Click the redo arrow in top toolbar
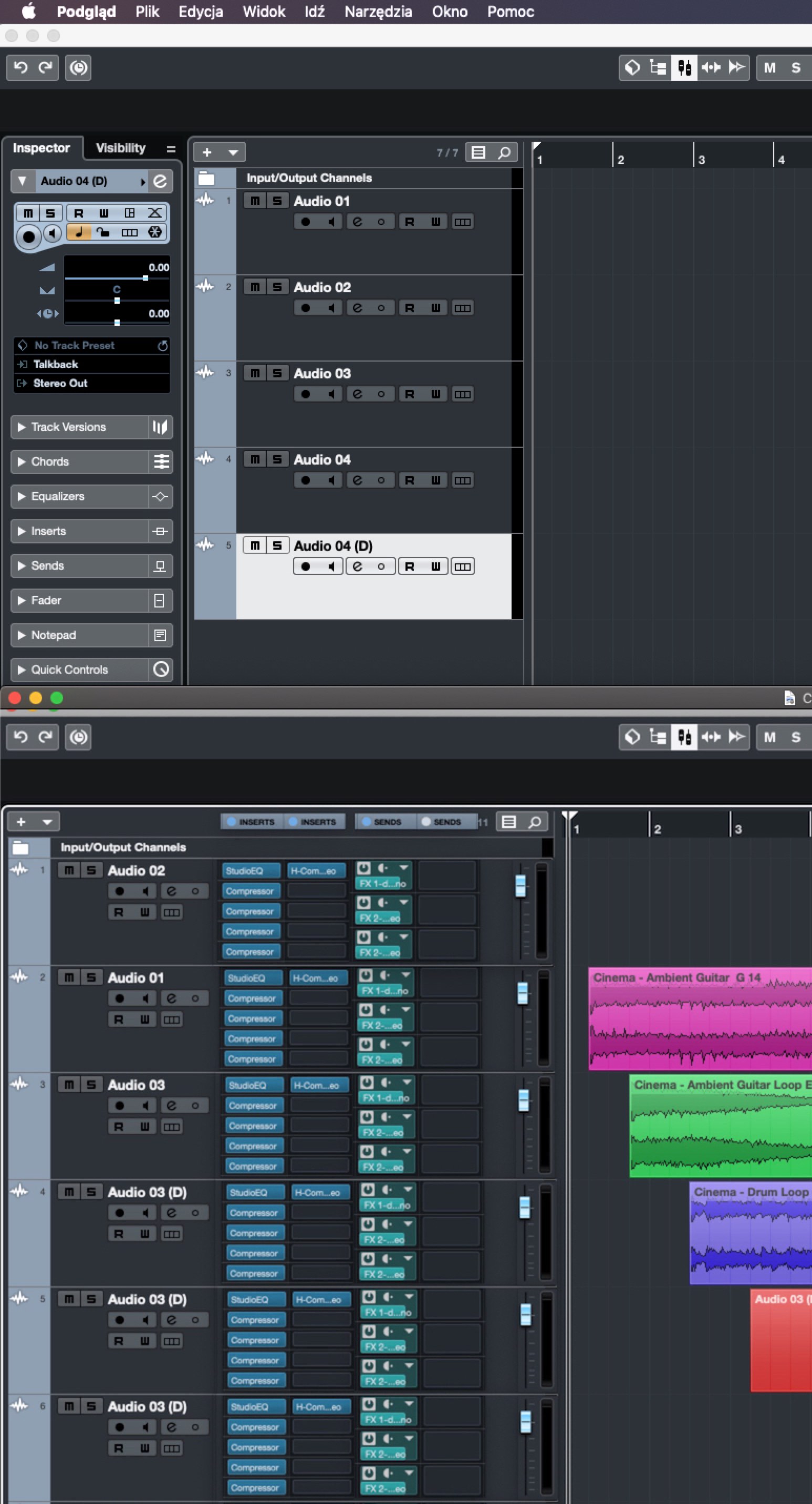812x1504 pixels. (x=46, y=68)
